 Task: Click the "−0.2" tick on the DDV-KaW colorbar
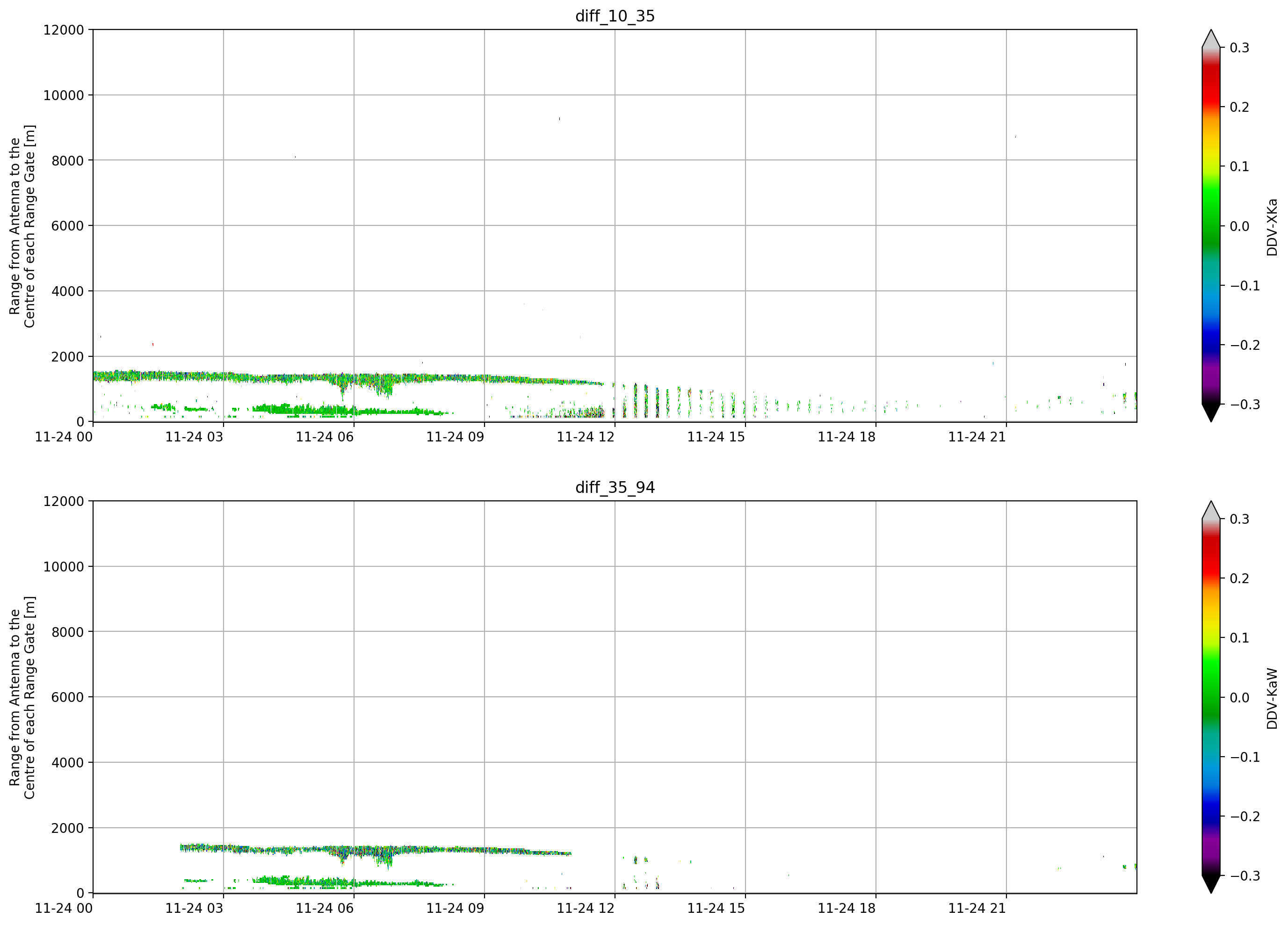pos(1245,816)
